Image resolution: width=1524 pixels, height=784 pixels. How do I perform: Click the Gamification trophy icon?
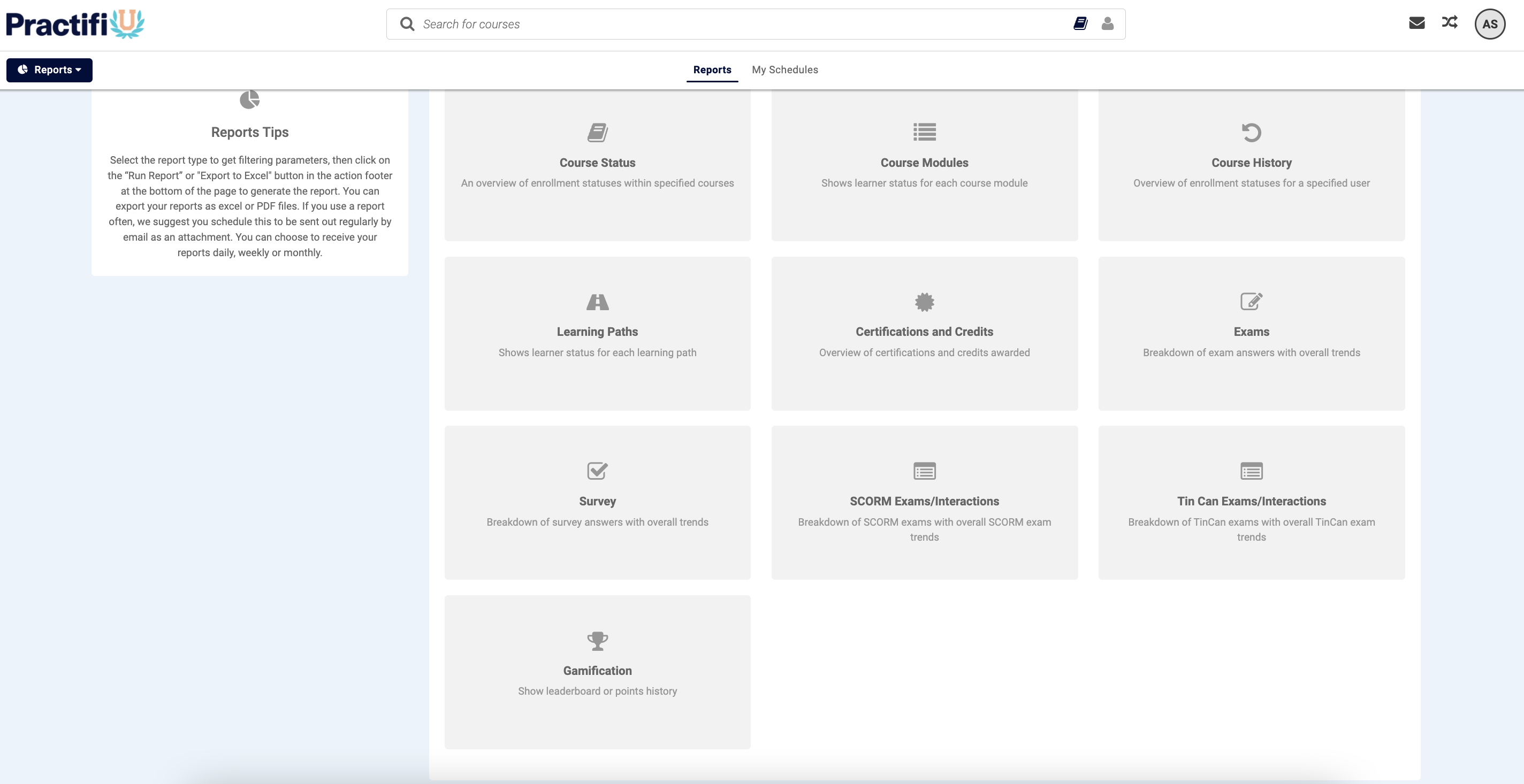[x=598, y=641]
